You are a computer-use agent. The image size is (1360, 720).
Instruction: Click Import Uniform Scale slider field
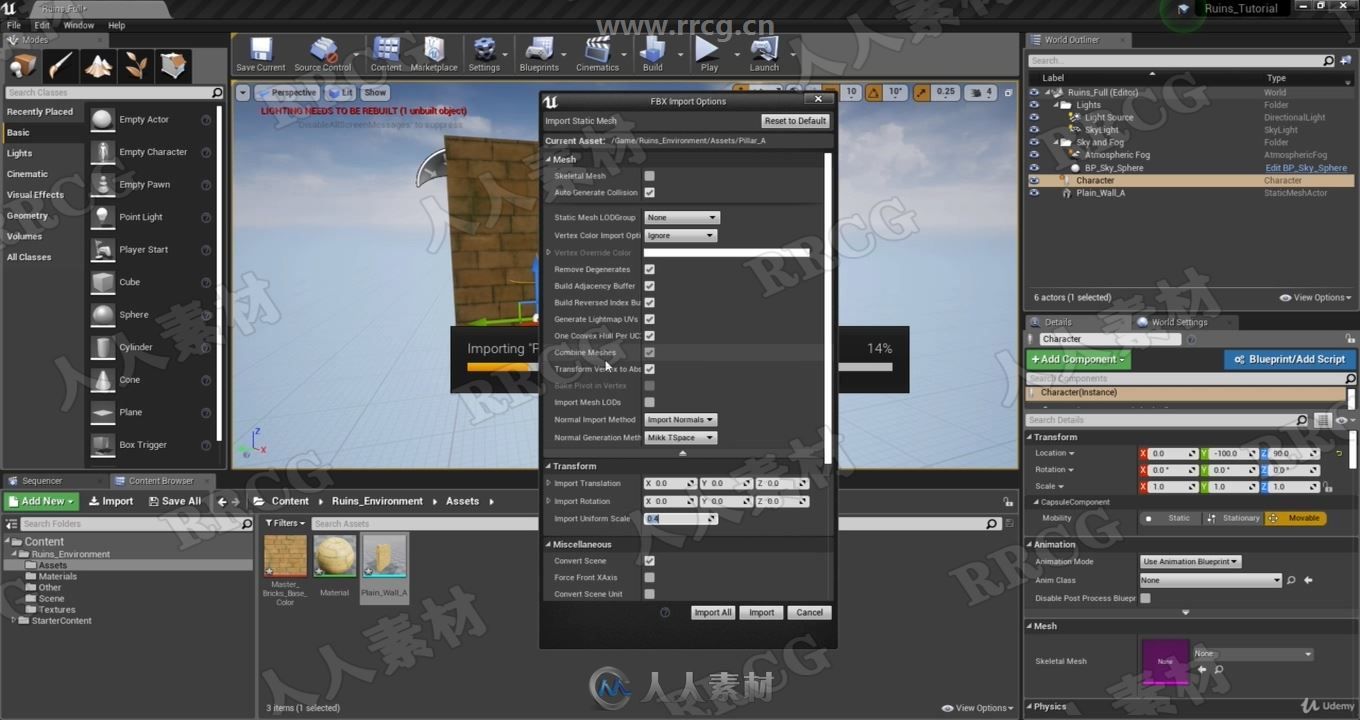tap(681, 519)
